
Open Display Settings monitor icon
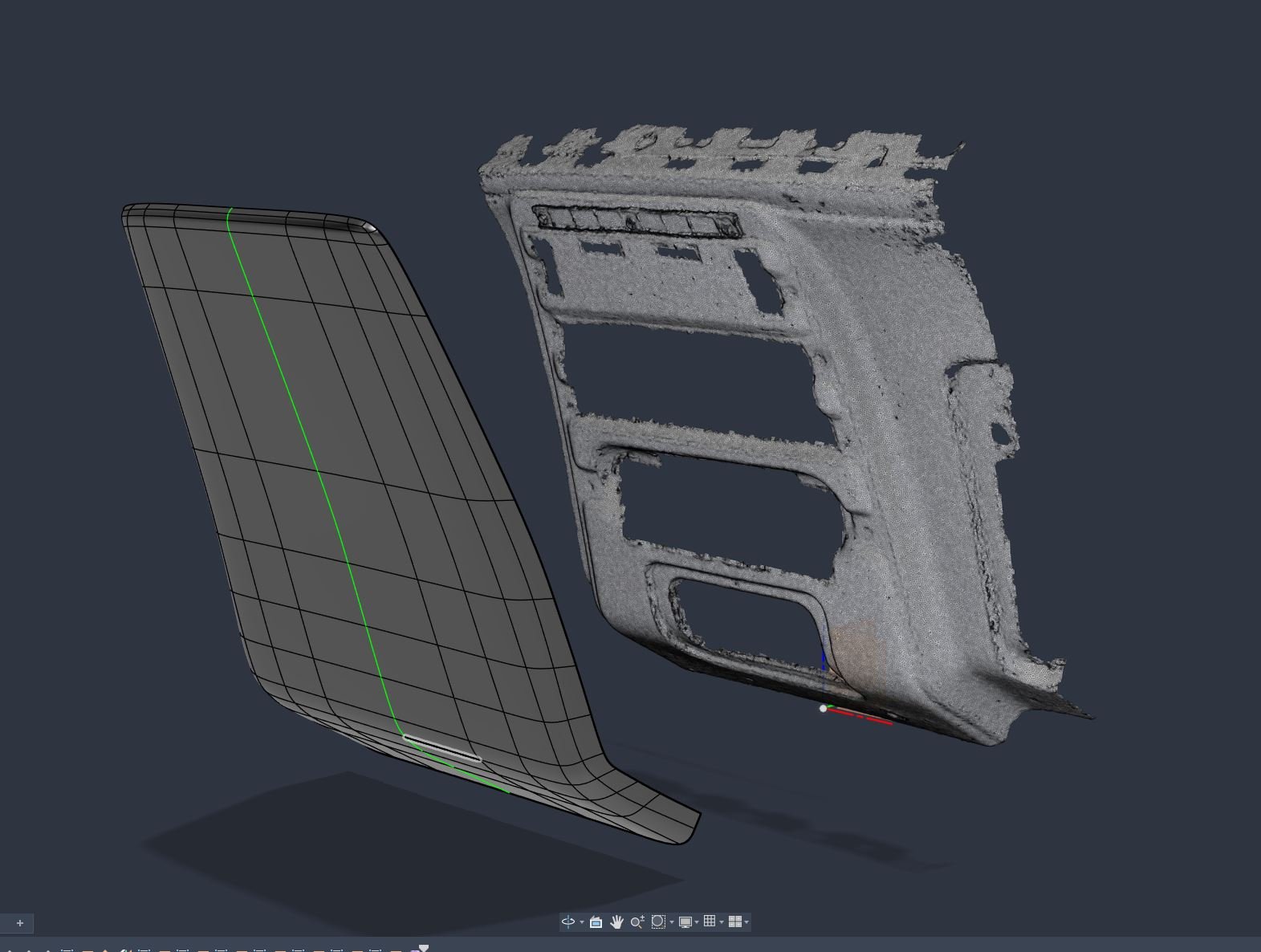pos(685,921)
